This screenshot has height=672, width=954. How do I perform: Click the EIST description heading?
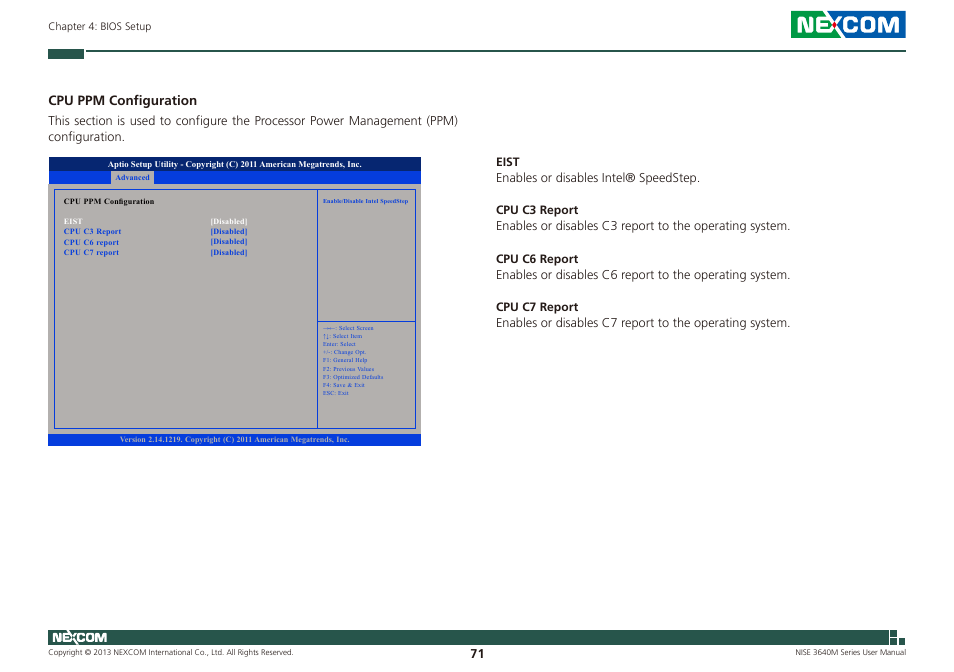pos(507,162)
